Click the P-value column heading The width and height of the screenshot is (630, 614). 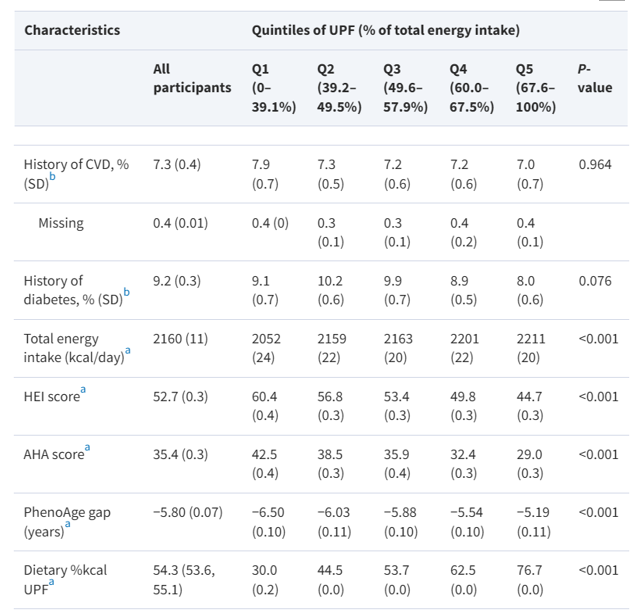[595, 78]
